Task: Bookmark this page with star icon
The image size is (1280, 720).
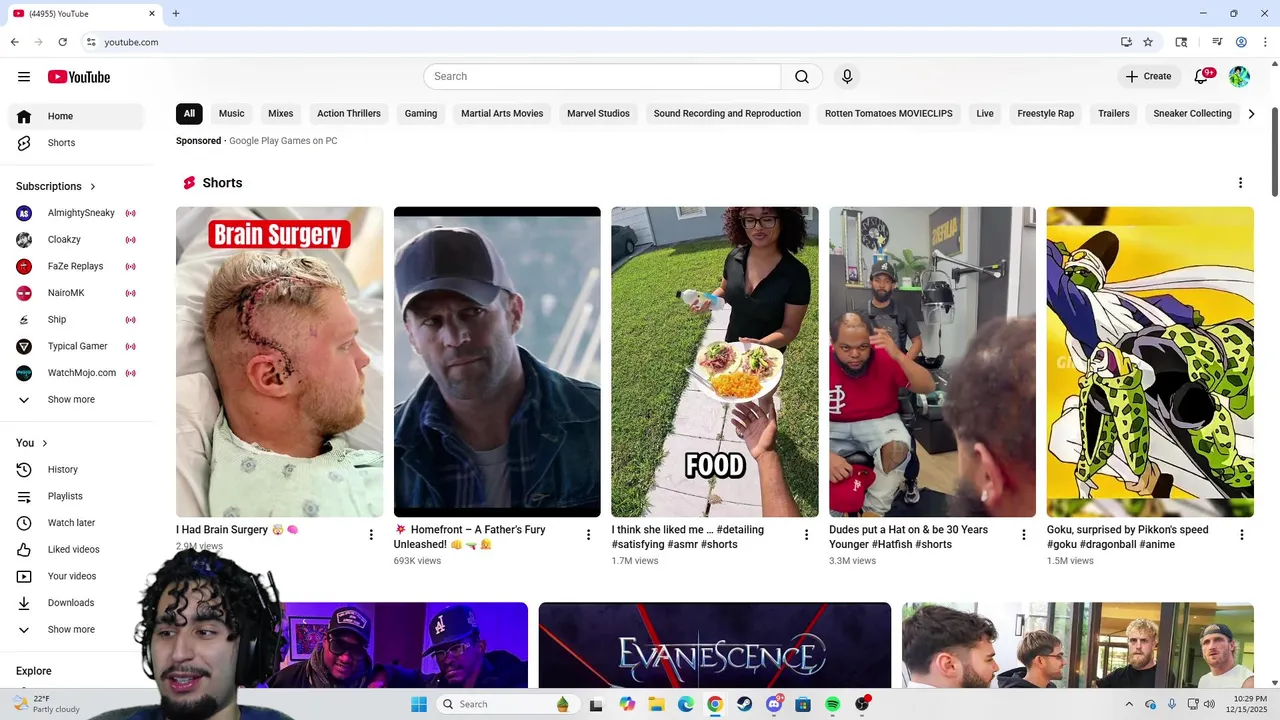Action: (1148, 42)
